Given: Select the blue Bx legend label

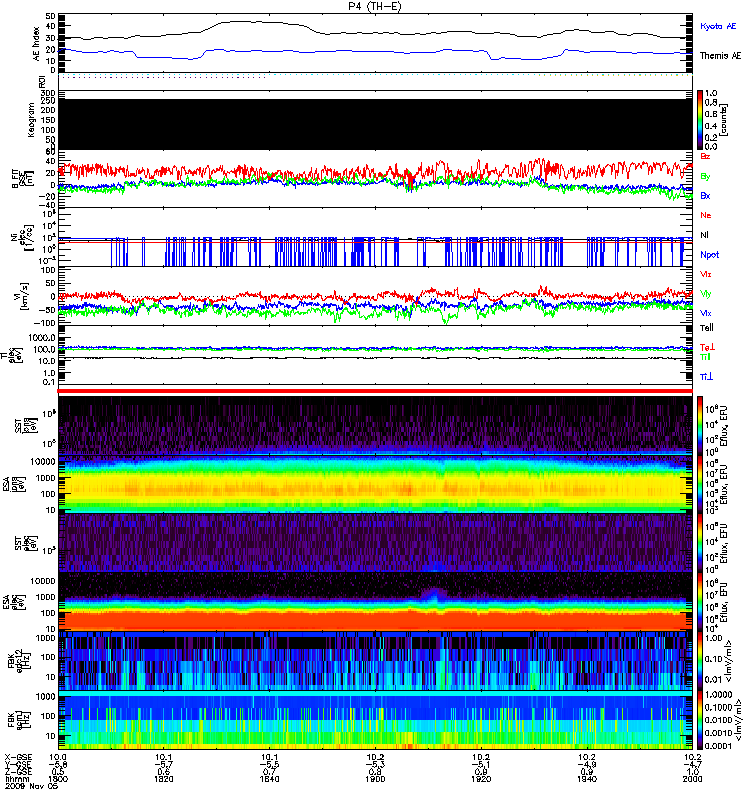Looking at the screenshot, I should 705,196.
